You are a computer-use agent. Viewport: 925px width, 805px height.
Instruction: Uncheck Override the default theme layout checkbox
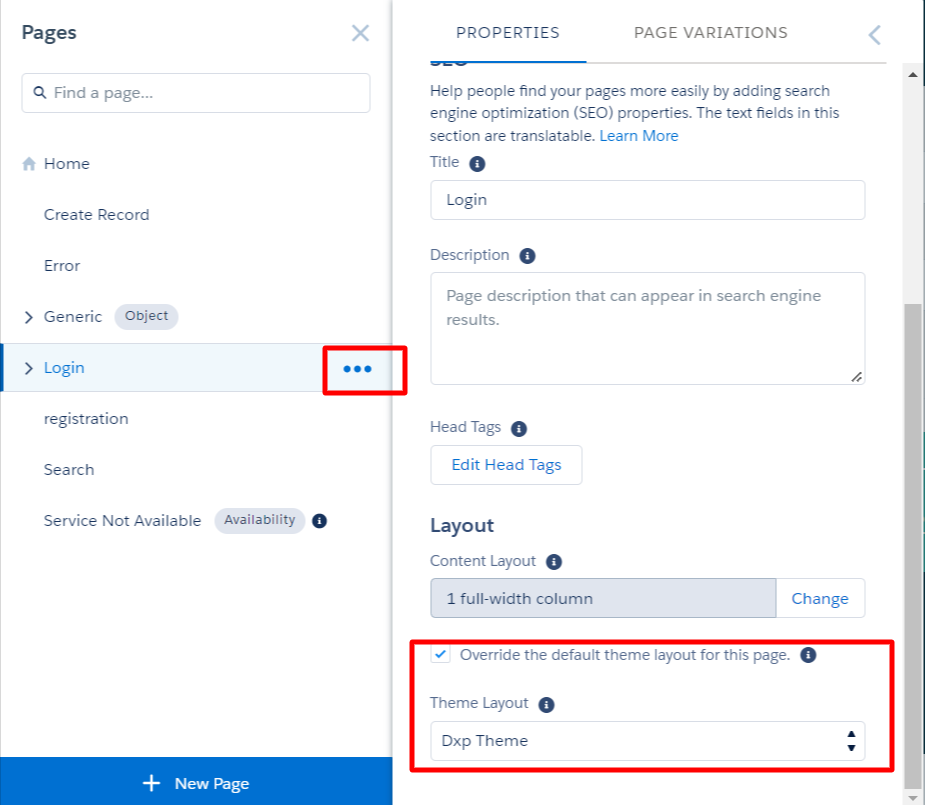click(441, 655)
